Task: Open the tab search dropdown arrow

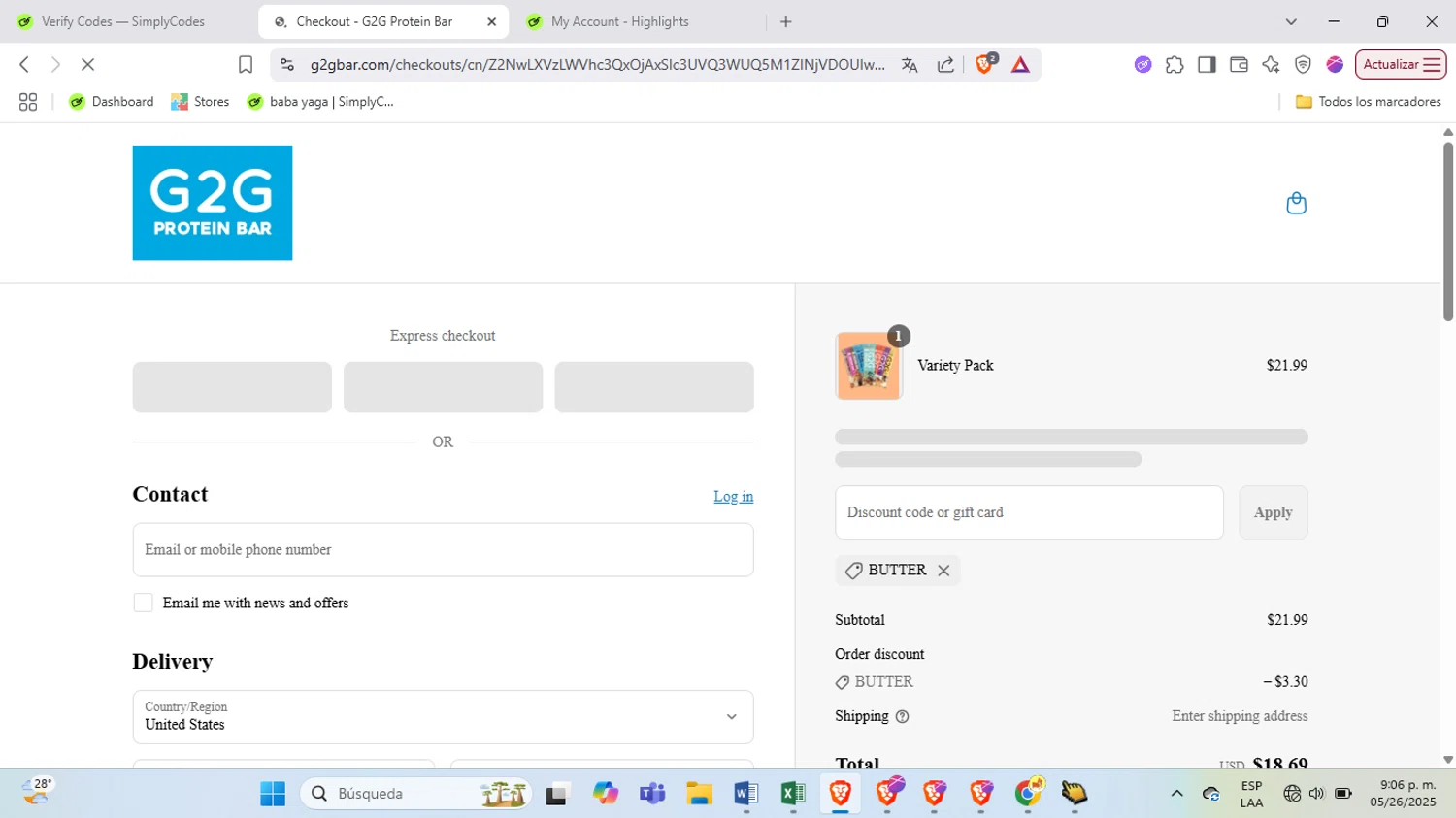Action: pos(1291,21)
